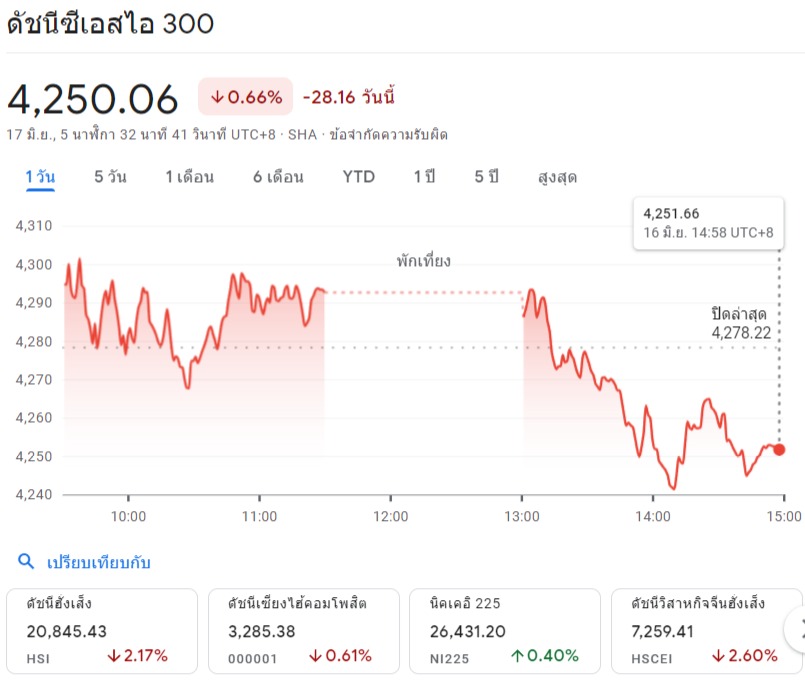
Task: Open the ดัชนีเซี่ยงไฮ้คอมโพสิต index card
Action: click(x=303, y=630)
